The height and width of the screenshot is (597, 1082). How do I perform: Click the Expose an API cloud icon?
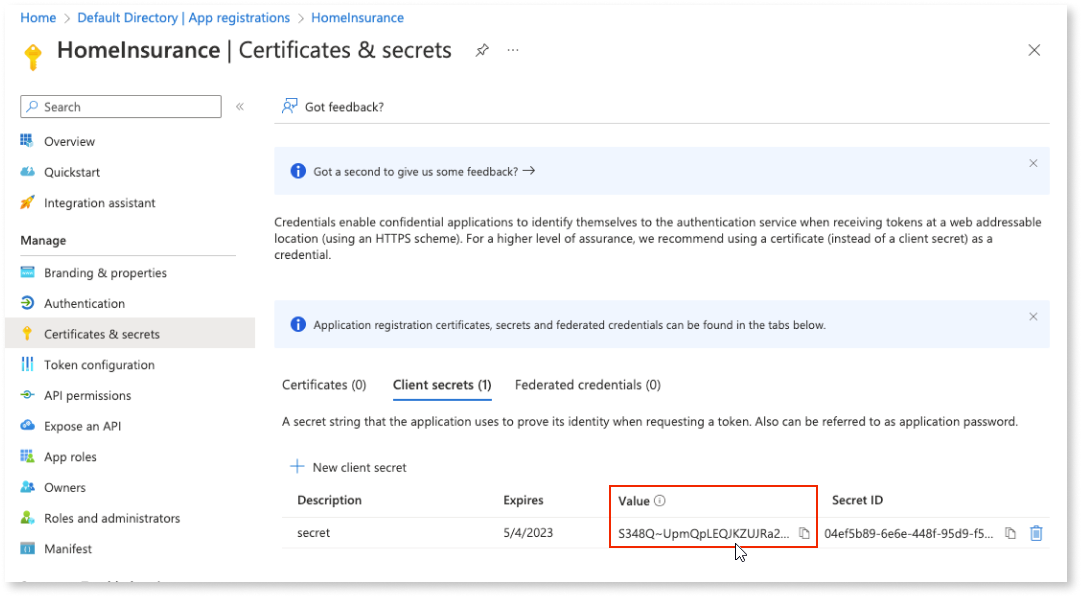coord(27,425)
